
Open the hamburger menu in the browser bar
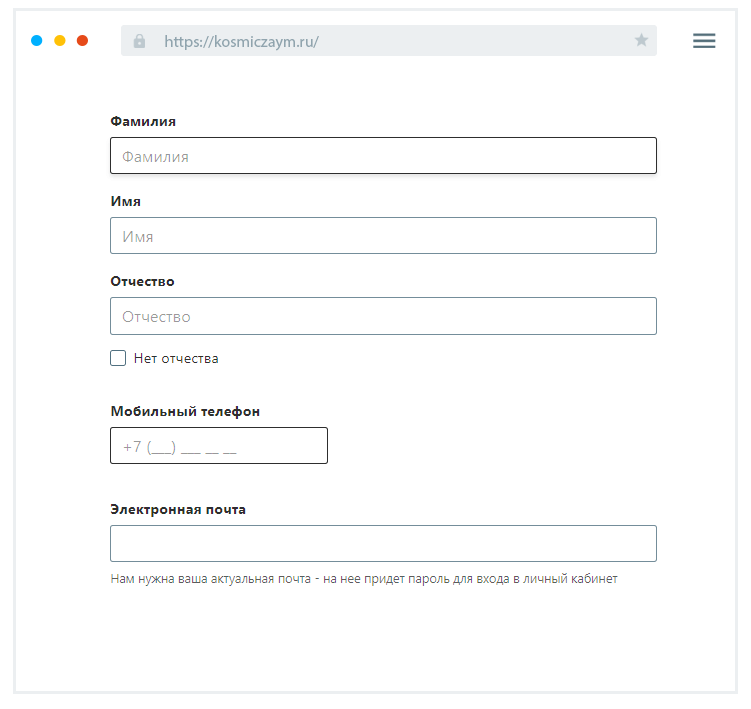point(704,41)
